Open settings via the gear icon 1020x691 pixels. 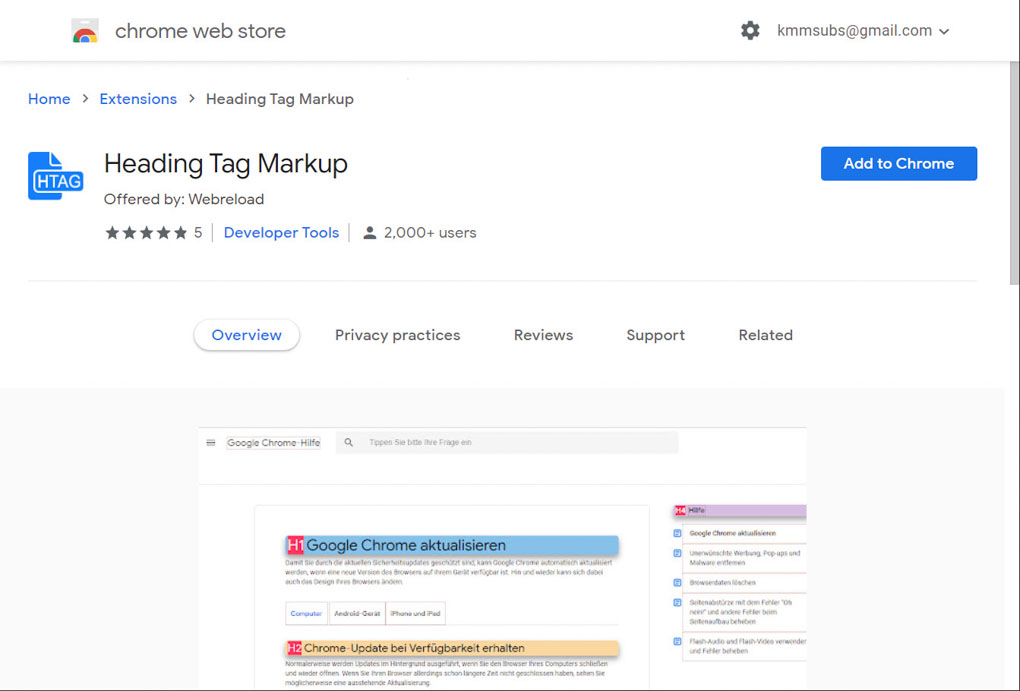[750, 31]
